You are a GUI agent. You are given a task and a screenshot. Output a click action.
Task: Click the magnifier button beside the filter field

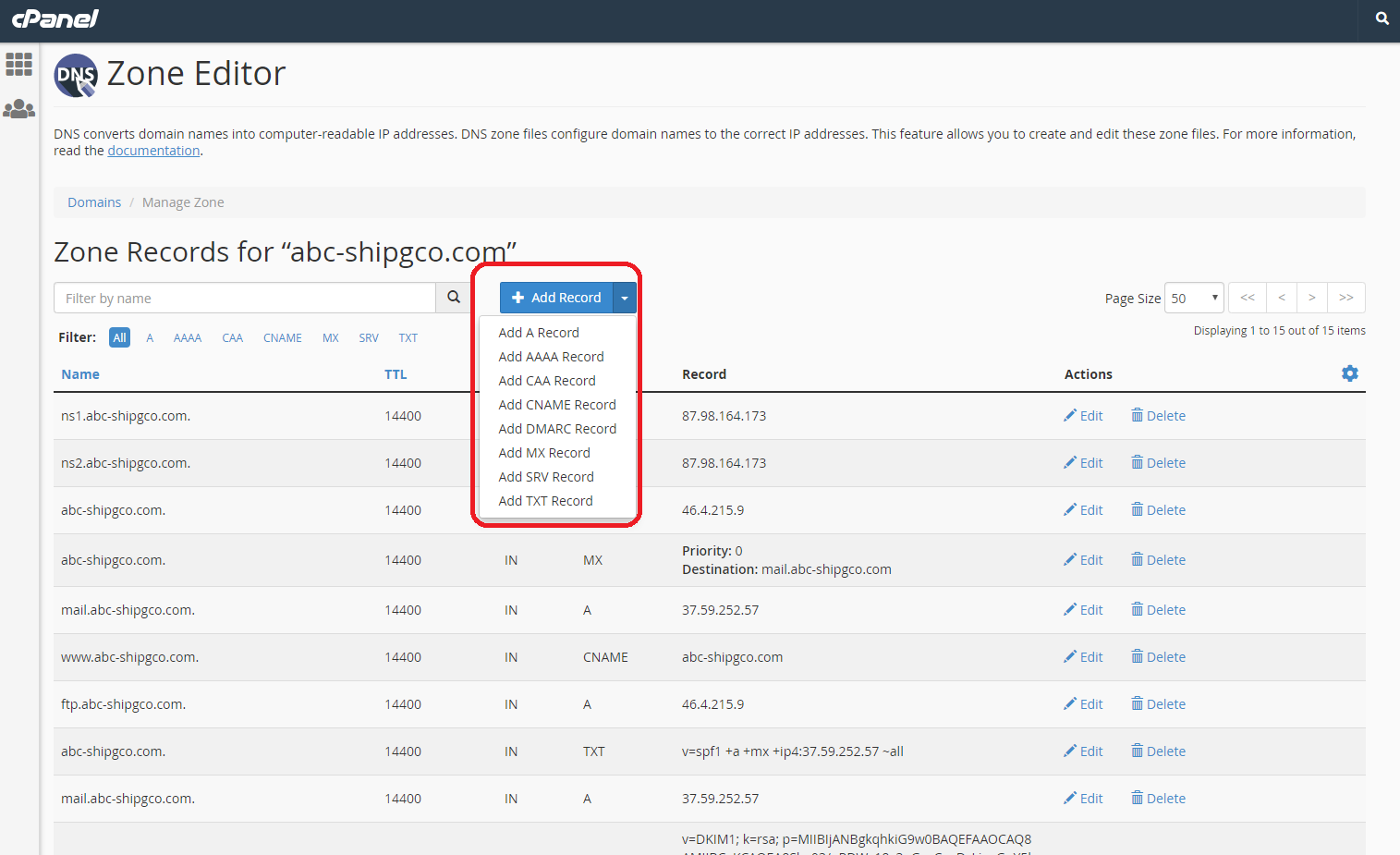[x=454, y=298]
